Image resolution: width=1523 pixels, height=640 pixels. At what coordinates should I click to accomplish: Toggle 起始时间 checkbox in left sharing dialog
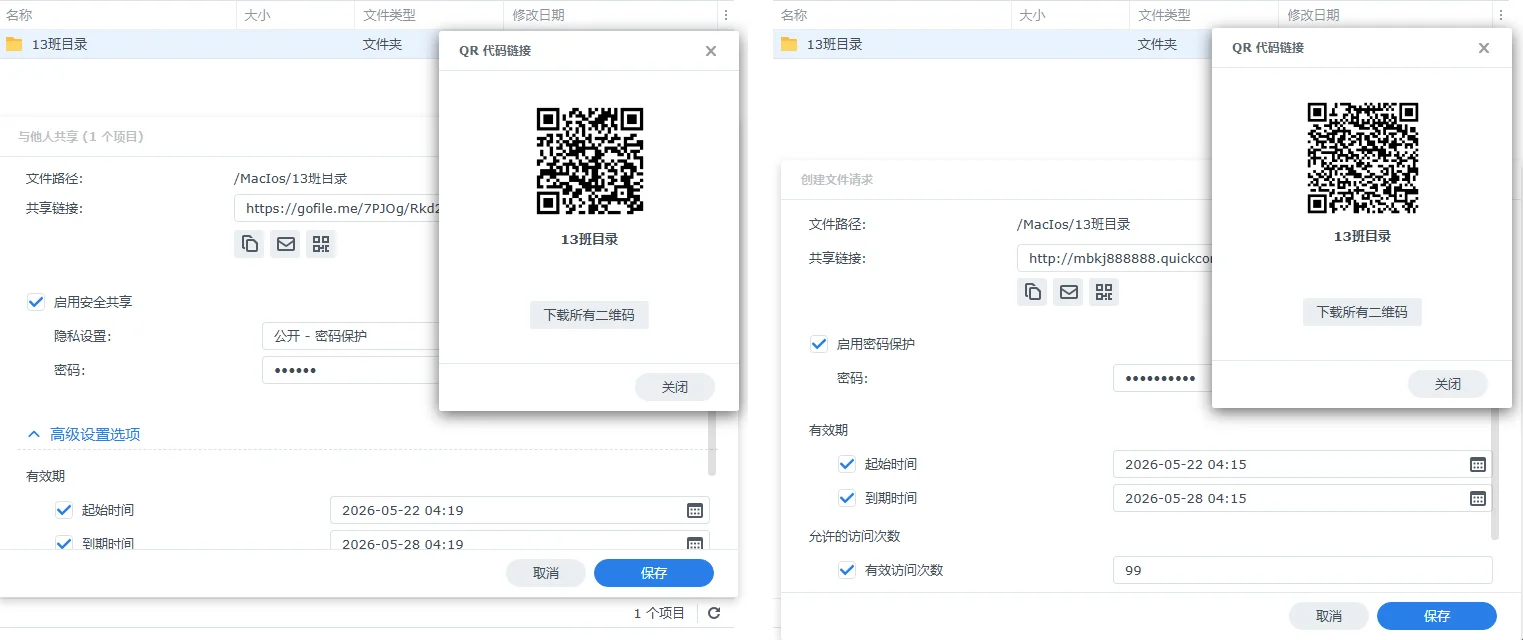click(64, 510)
